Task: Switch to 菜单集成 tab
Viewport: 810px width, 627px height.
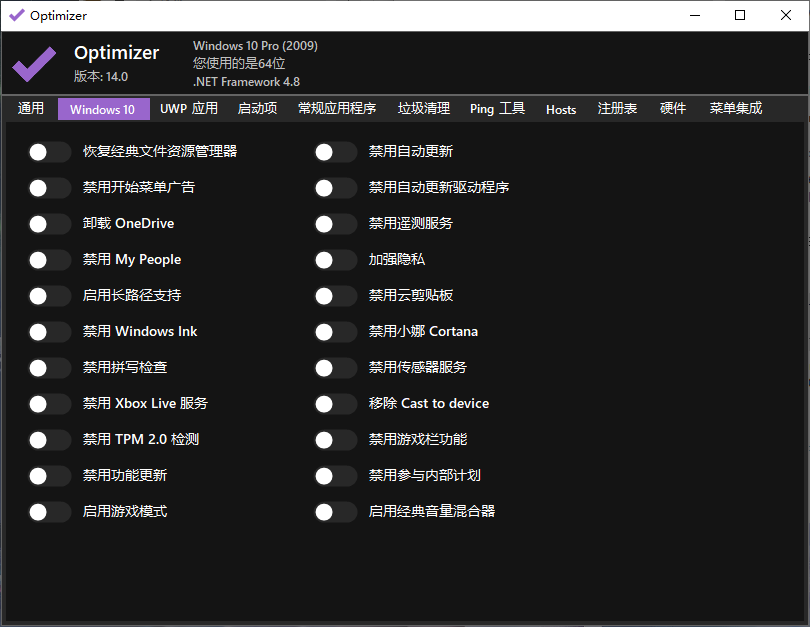Action: point(736,108)
